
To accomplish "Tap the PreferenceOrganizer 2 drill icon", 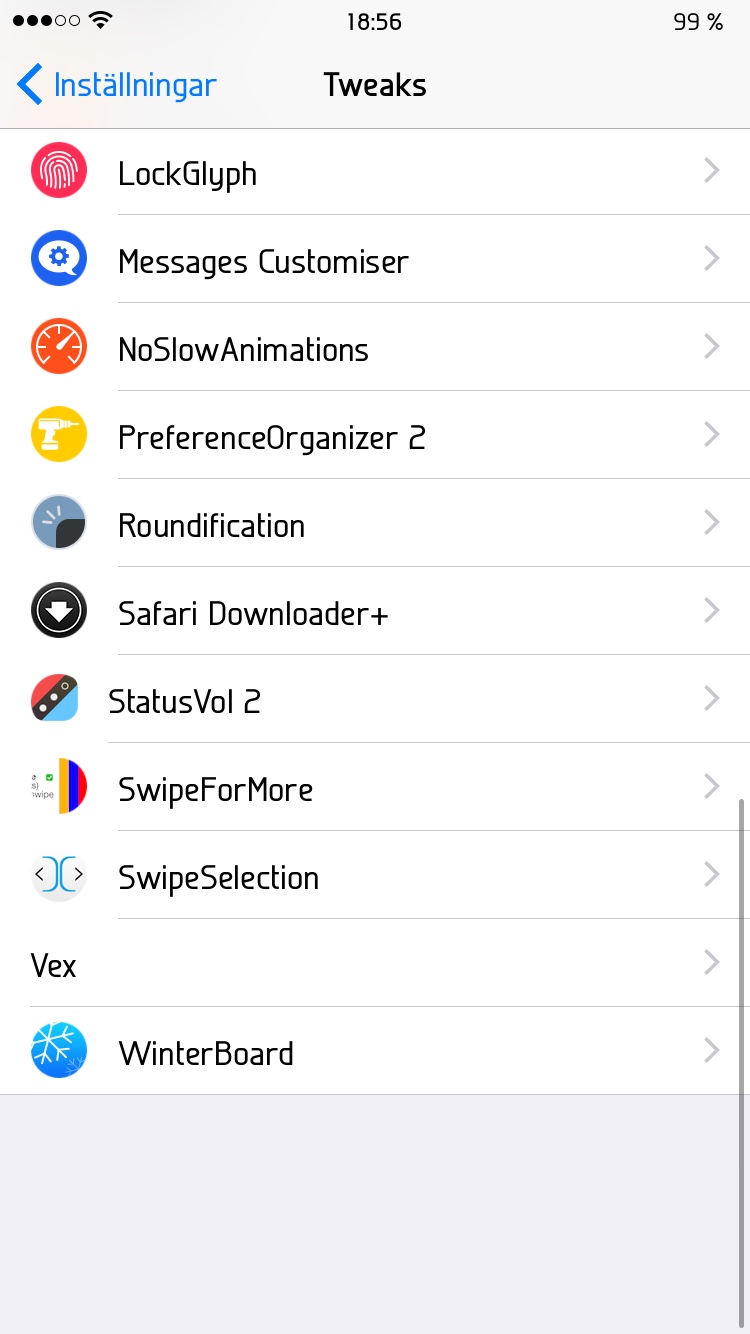I will click(59, 435).
